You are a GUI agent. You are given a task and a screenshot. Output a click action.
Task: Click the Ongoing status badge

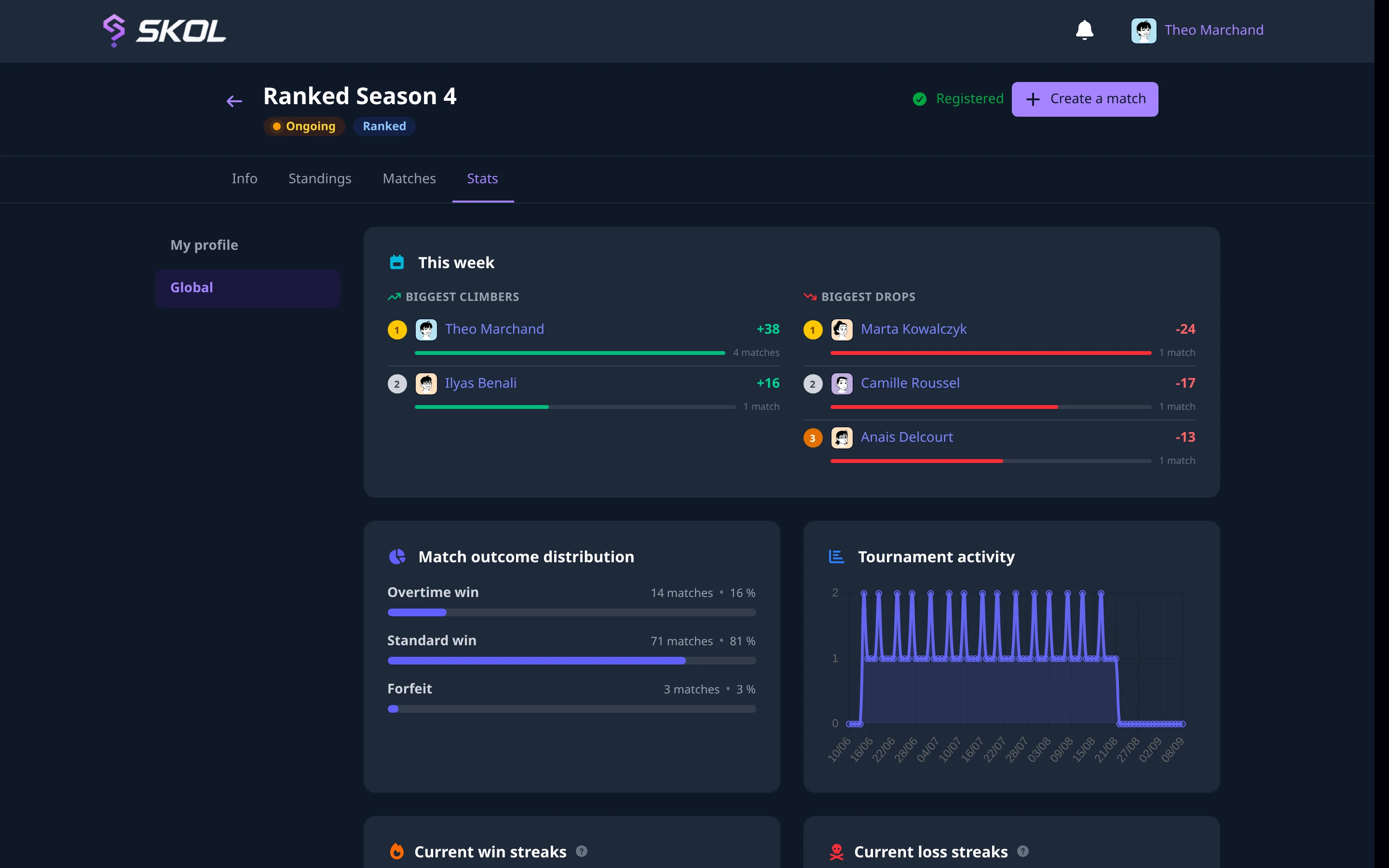pyautogui.click(x=304, y=126)
